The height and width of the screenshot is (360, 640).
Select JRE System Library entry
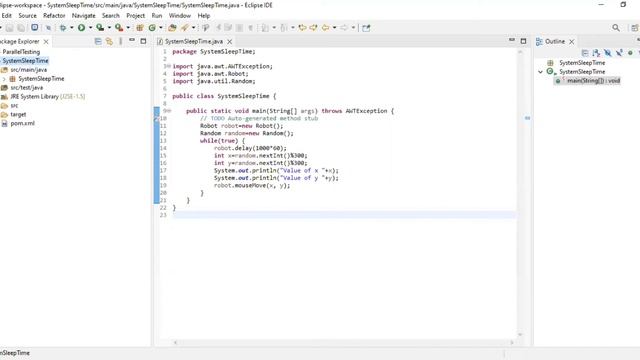(47, 97)
